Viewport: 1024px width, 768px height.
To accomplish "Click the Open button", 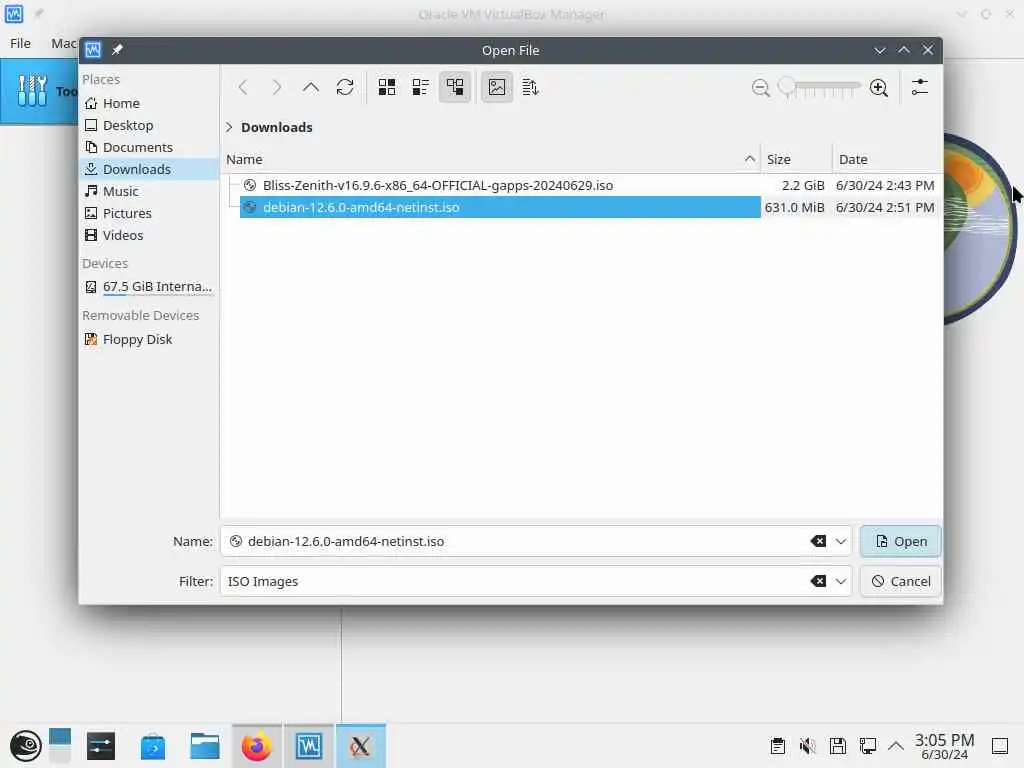I will 901,541.
